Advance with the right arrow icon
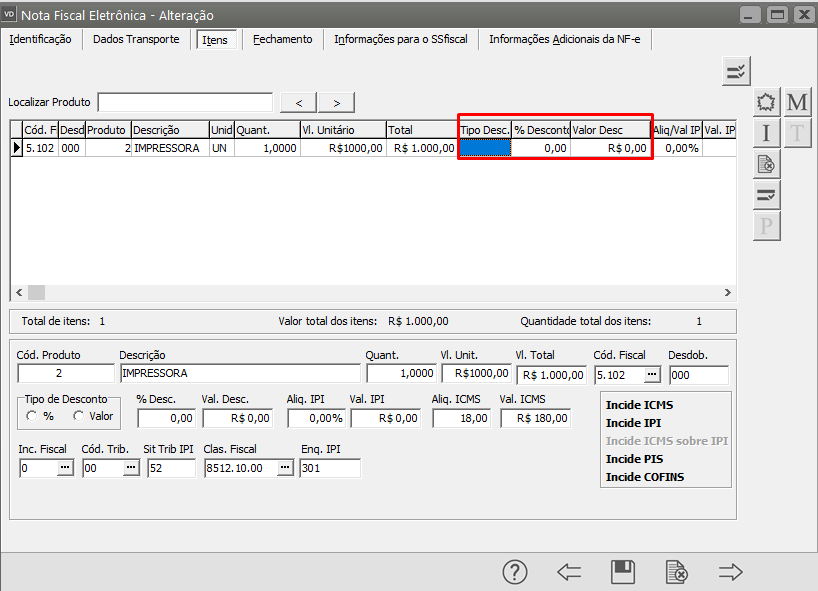 [x=731, y=572]
